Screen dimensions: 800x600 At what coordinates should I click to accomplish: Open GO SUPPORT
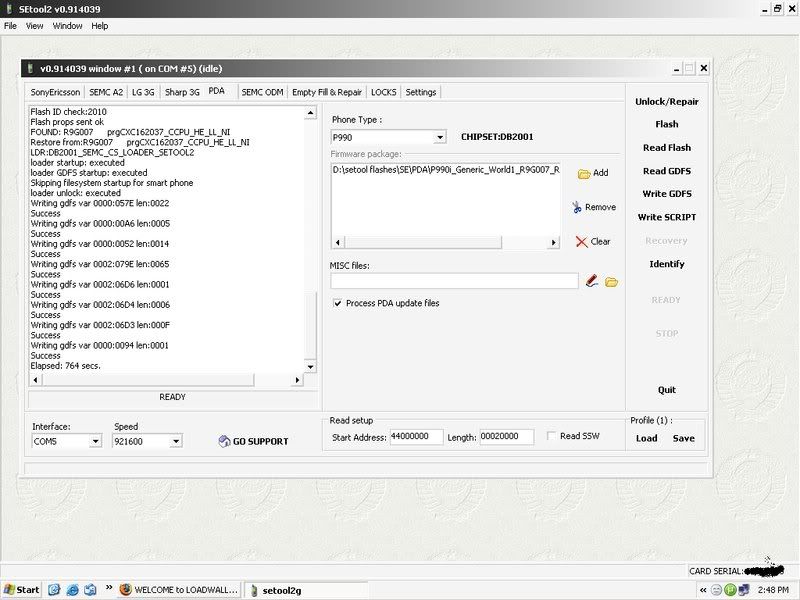(x=254, y=441)
